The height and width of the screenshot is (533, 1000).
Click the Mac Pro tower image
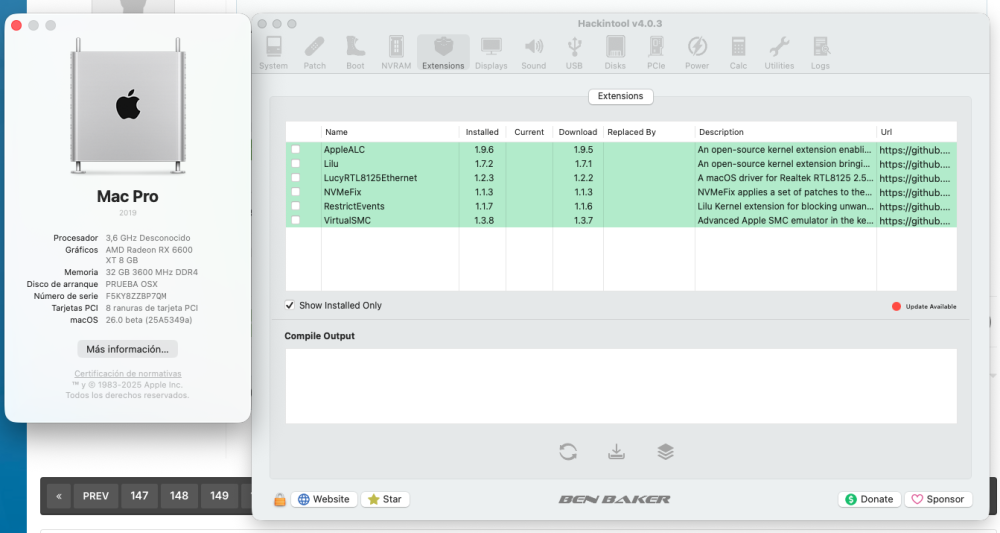pos(128,105)
